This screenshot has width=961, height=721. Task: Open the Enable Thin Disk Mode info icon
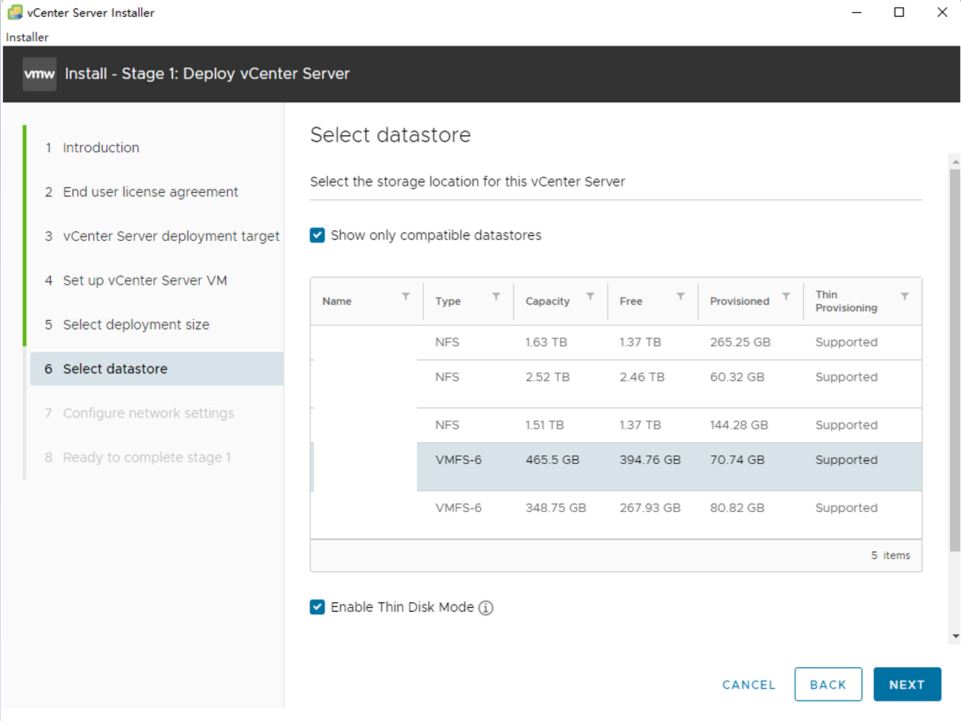tap(486, 608)
